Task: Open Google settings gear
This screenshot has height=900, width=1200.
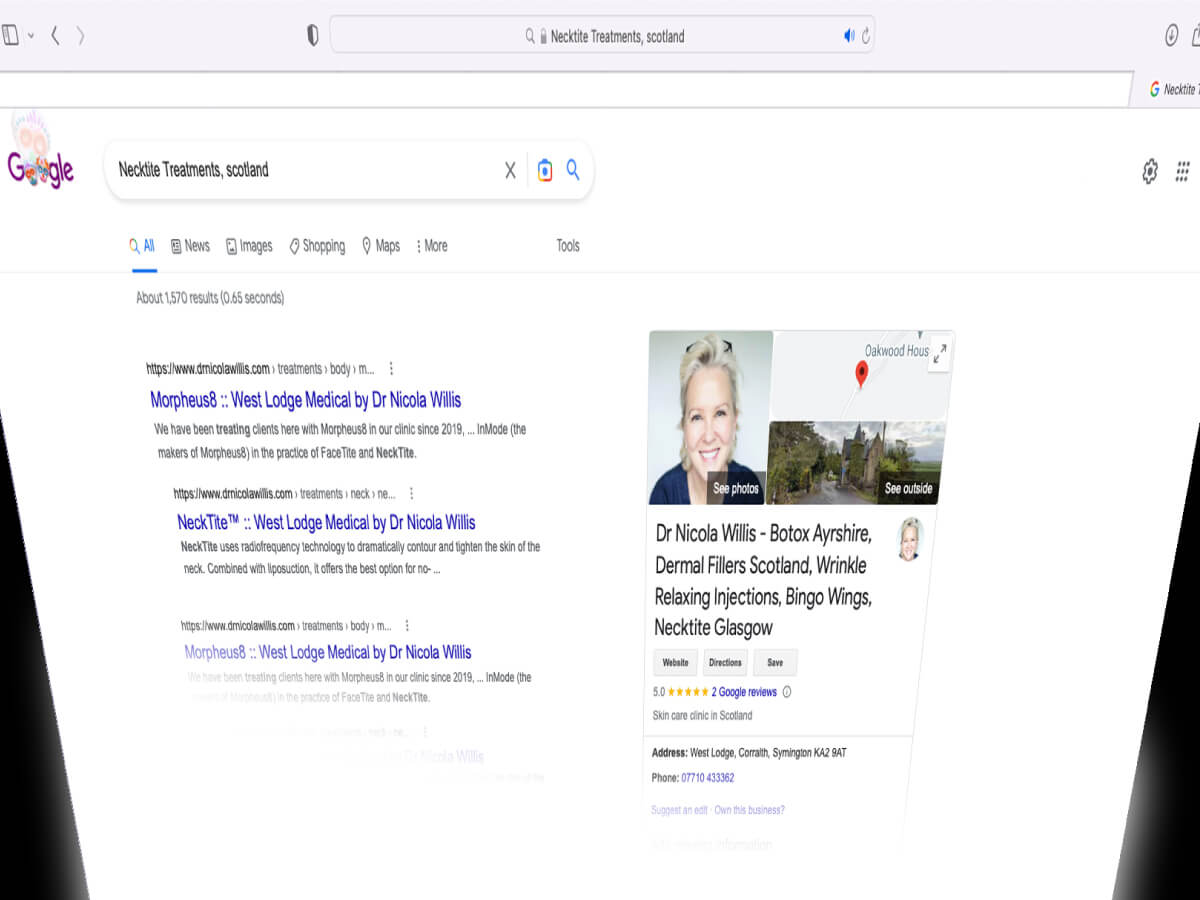Action: pyautogui.click(x=1150, y=171)
